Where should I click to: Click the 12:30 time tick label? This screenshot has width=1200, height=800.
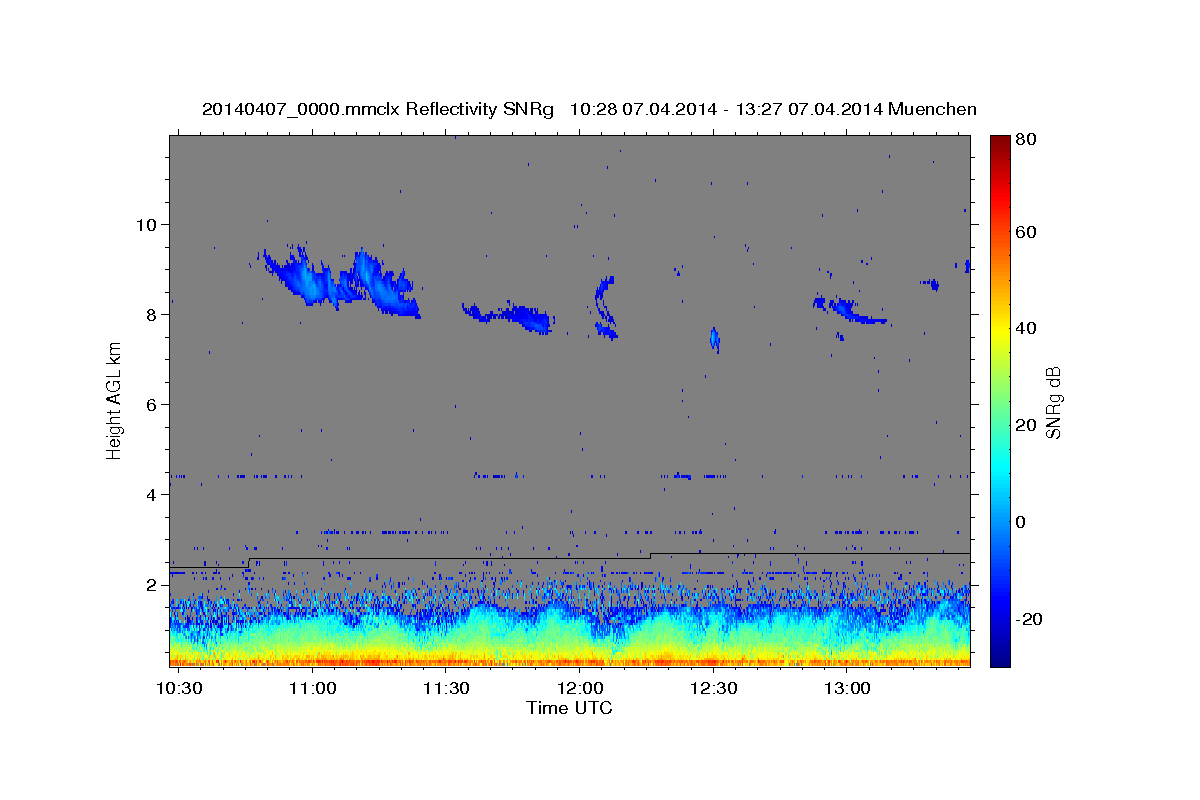pyautogui.click(x=713, y=689)
